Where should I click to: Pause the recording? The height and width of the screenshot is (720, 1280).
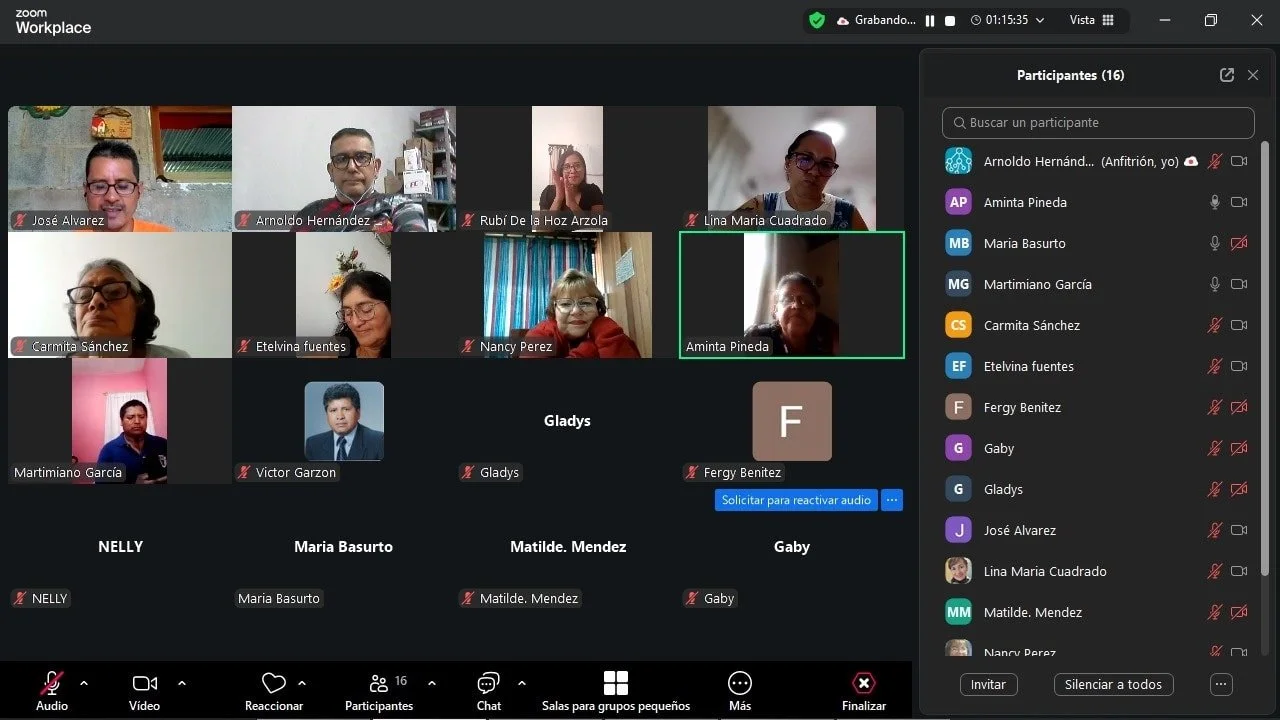pos(930,20)
